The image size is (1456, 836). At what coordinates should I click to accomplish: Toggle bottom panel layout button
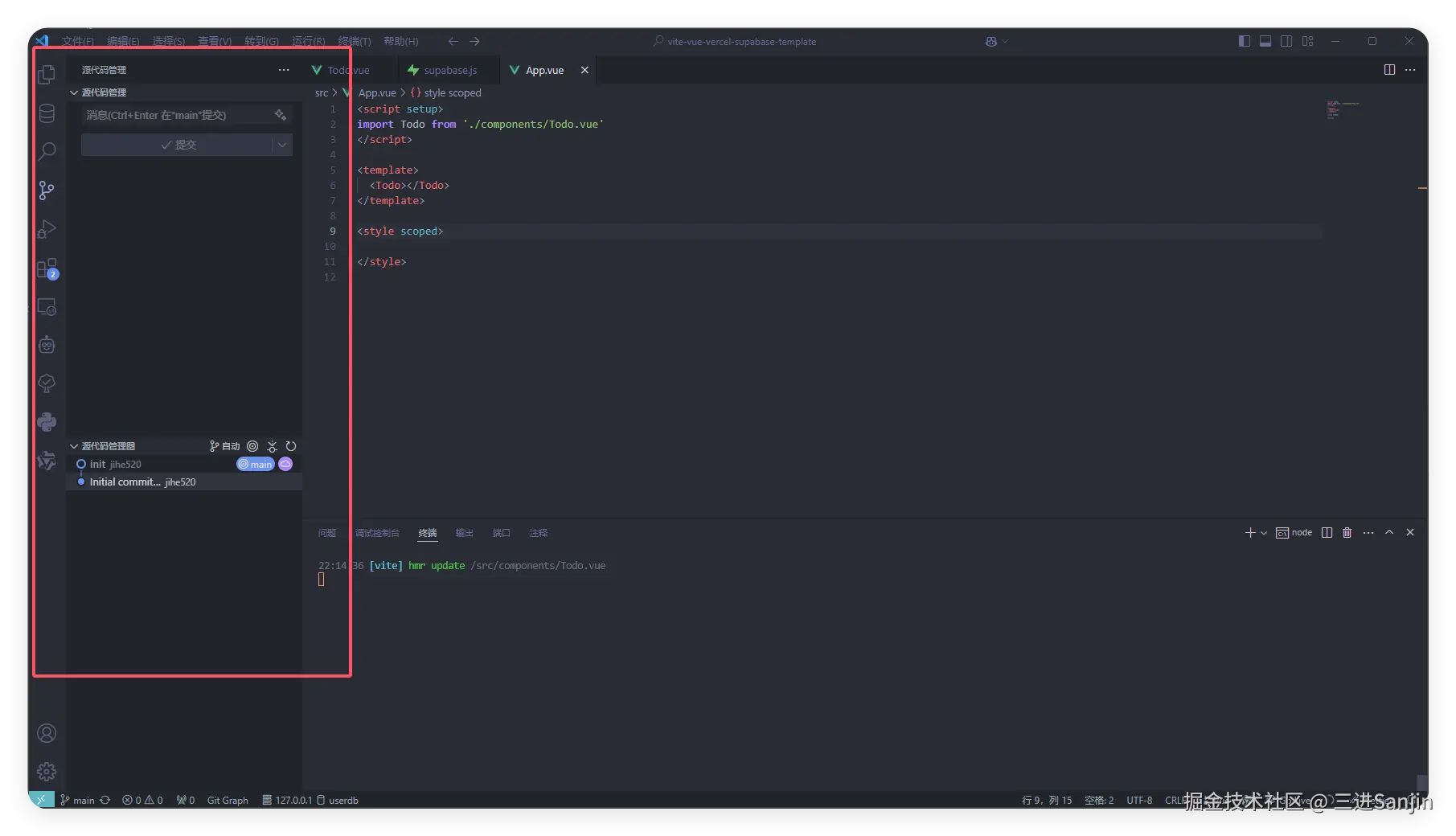(1265, 41)
